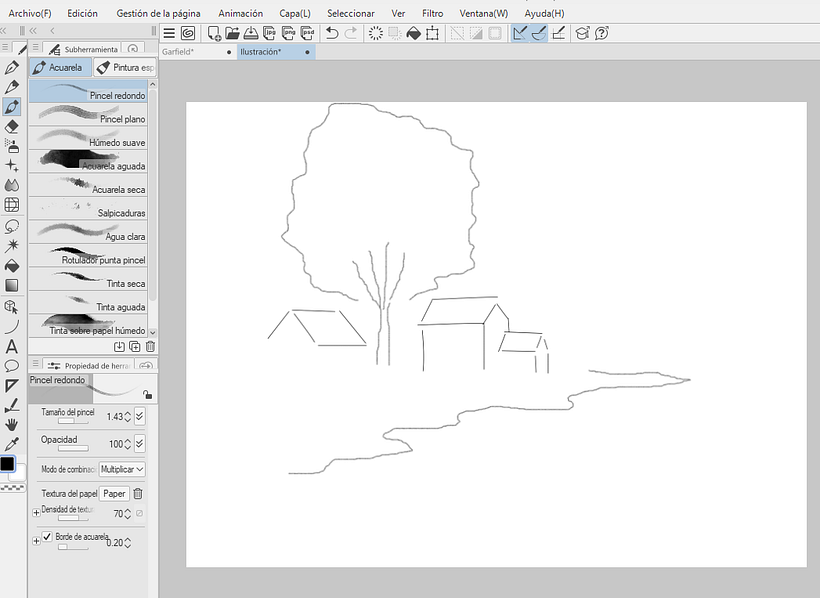This screenshot has height=598, width=820.
Task: Select the Balloon tool
Action: click(12, 366)
